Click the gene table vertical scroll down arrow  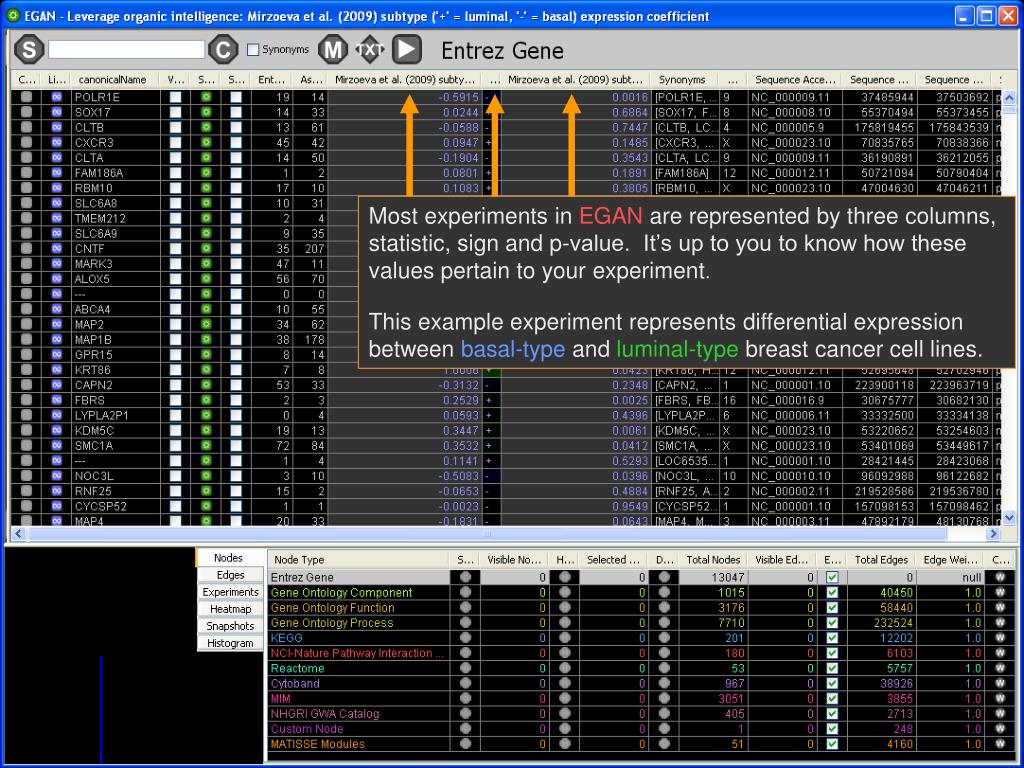(1009, 517)
